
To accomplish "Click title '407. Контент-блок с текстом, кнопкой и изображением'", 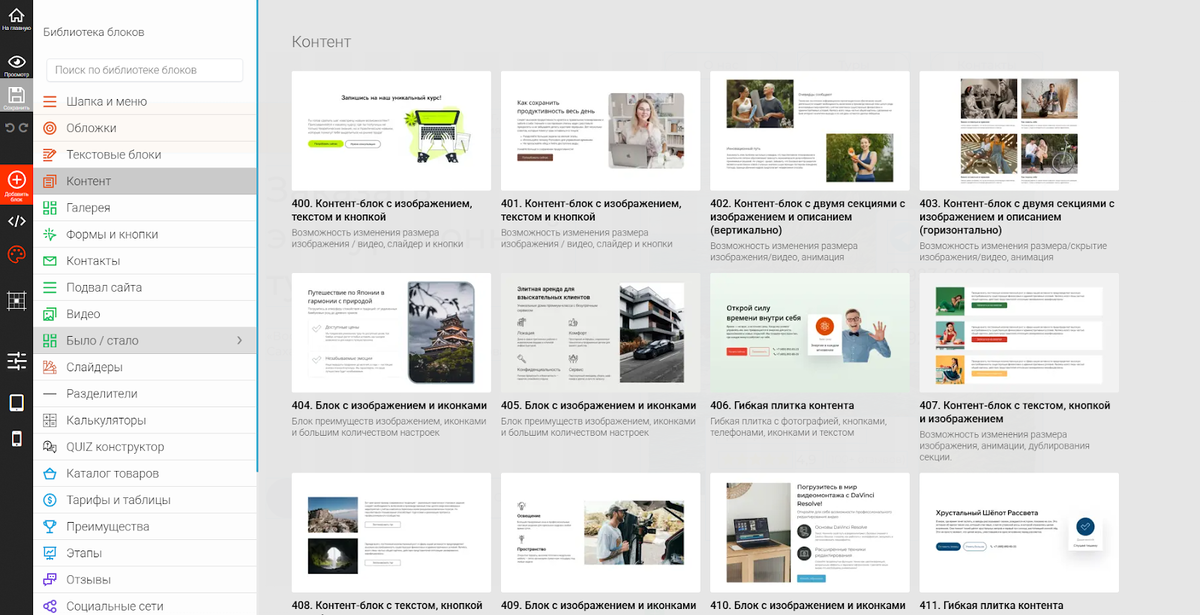I will coord(1015,412).
